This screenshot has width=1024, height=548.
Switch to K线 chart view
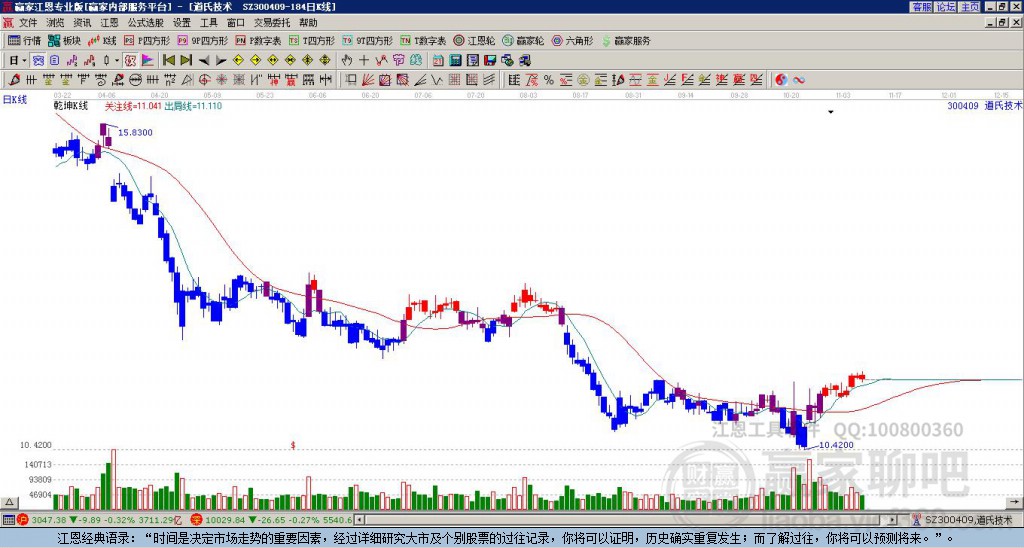point(102,40)
